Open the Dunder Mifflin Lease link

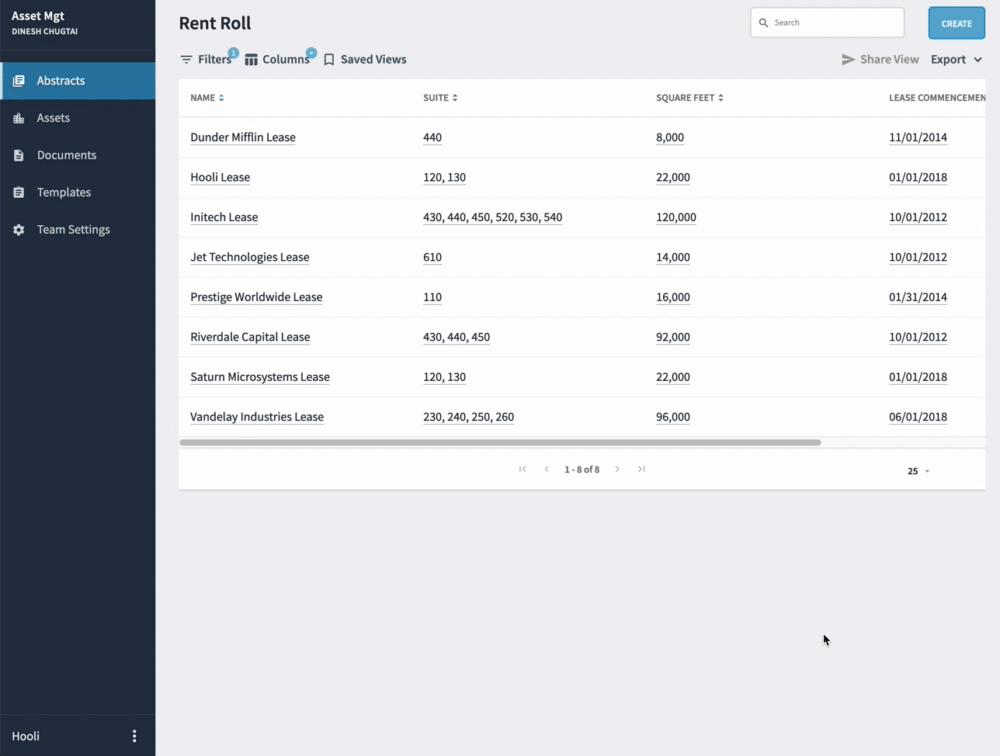click(x=243, y=137)
